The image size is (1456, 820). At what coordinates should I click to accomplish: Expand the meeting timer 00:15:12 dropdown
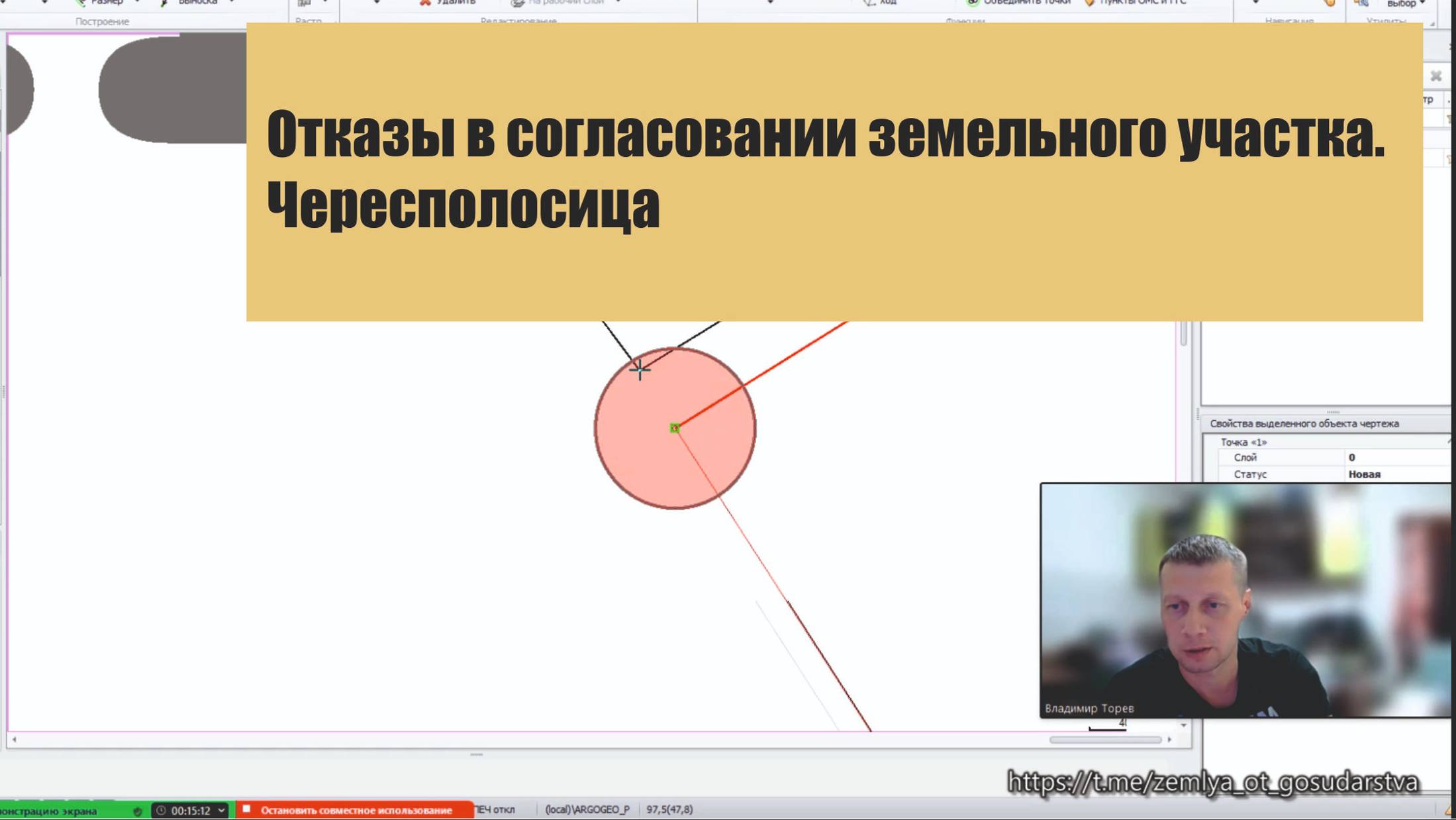pos(220,809)
